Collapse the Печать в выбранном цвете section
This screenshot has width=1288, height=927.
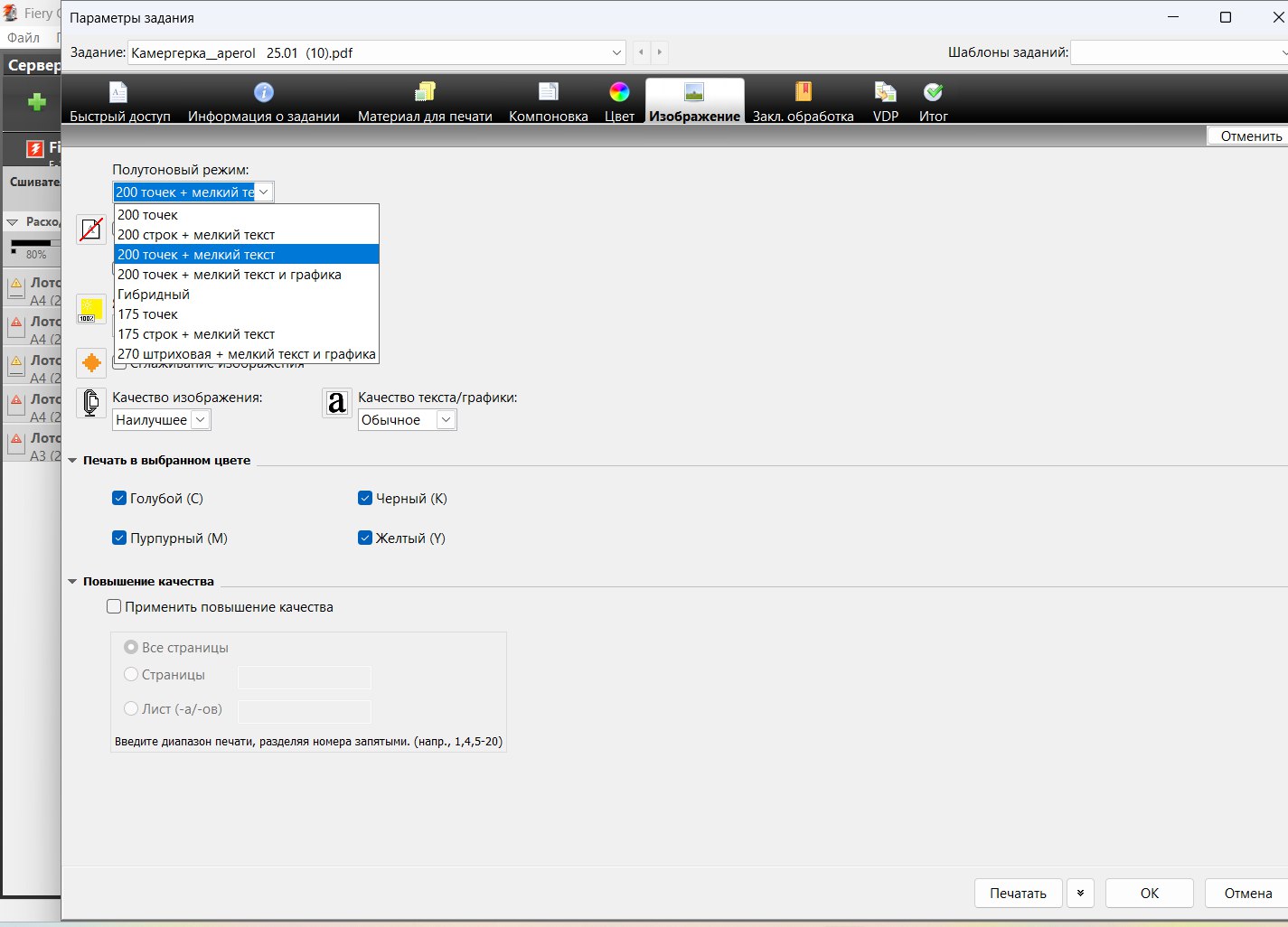pyautogui.click(x=72, y=461)
